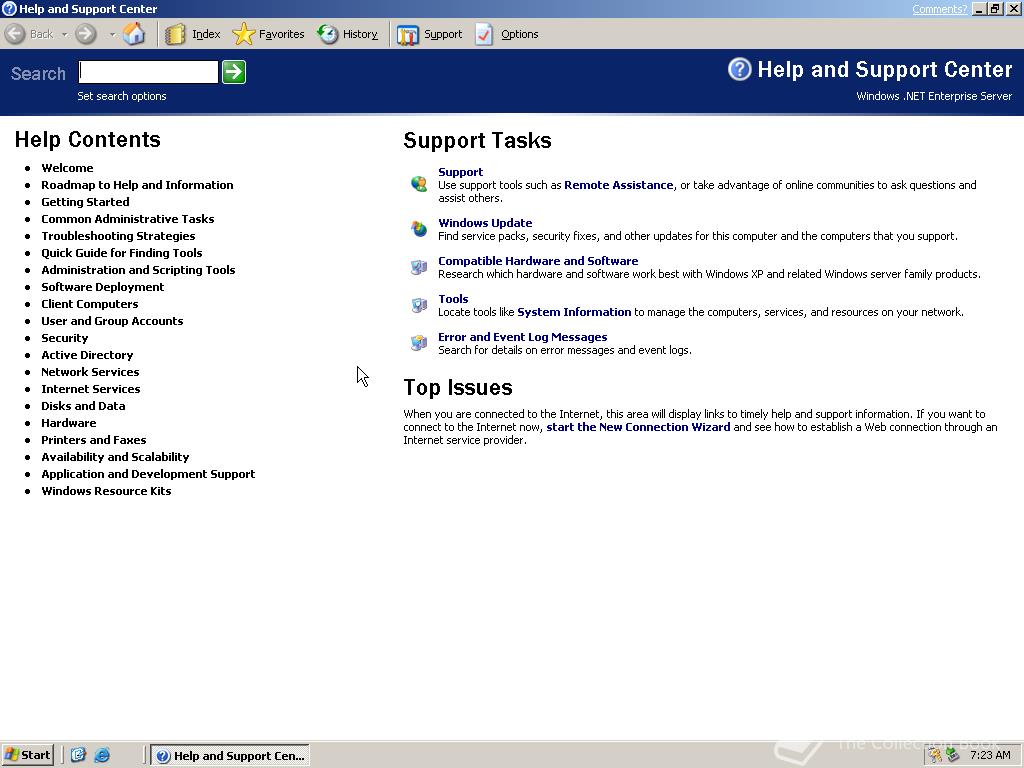Open the System Information link
This screenshot has height=768, width=1024.
(574, 312)
